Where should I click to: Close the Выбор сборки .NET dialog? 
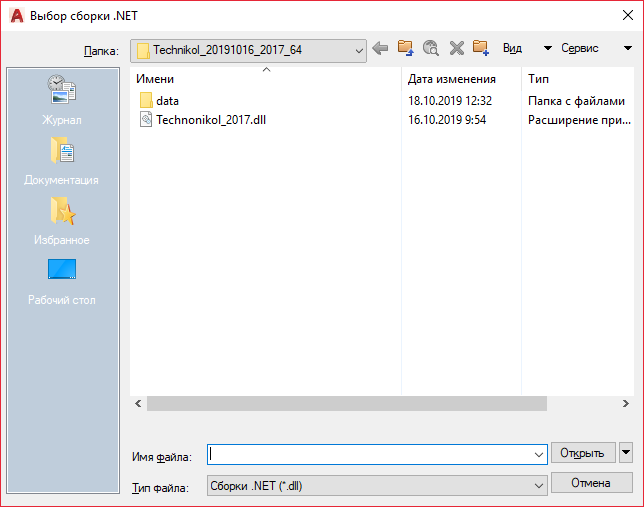628,16
